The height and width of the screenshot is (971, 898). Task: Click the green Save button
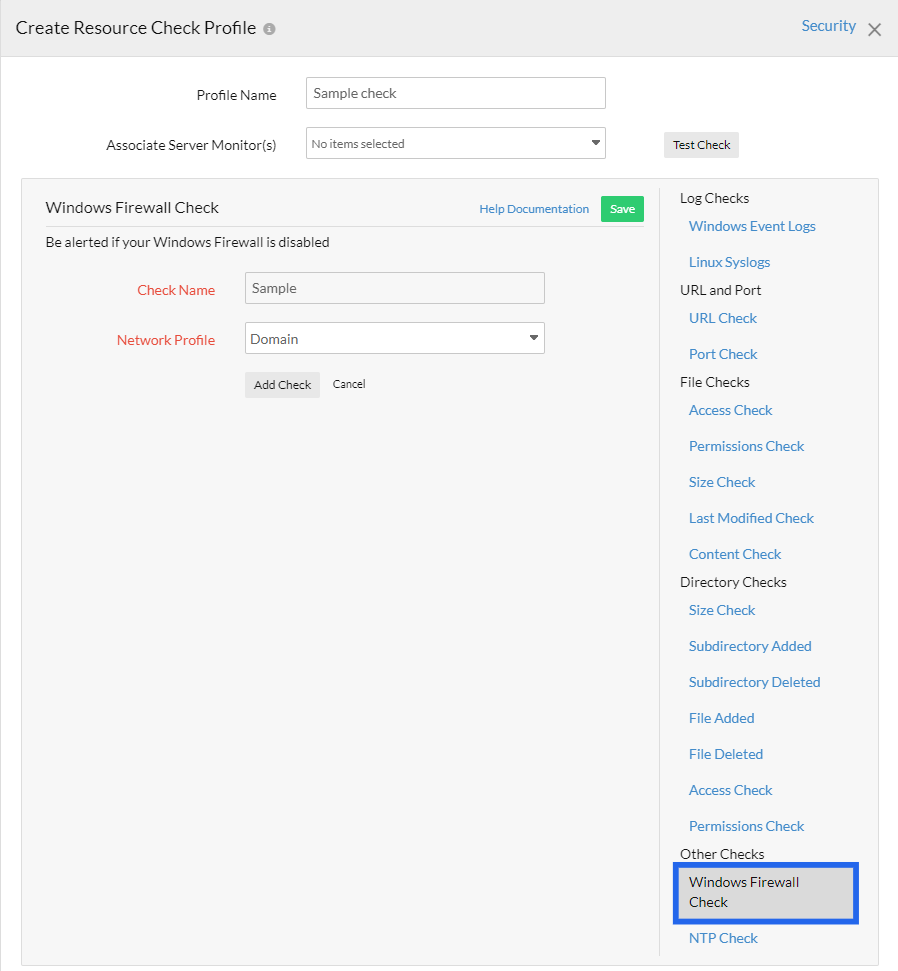point(622,209)
